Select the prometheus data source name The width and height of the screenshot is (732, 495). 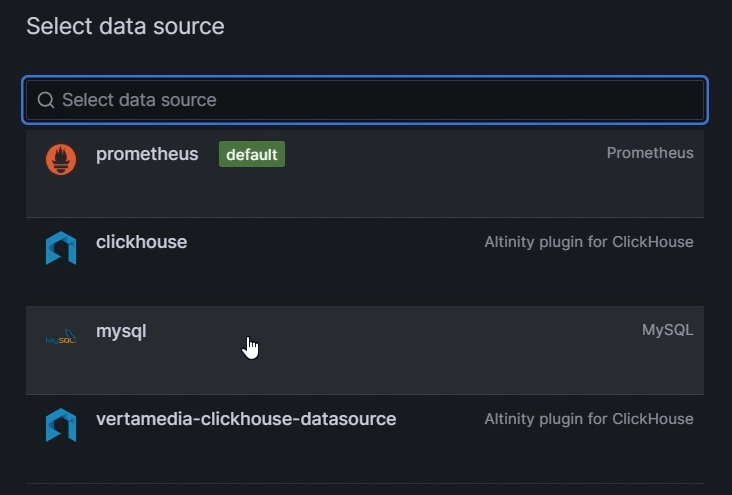pyautogui.click(x=147, y=154)
